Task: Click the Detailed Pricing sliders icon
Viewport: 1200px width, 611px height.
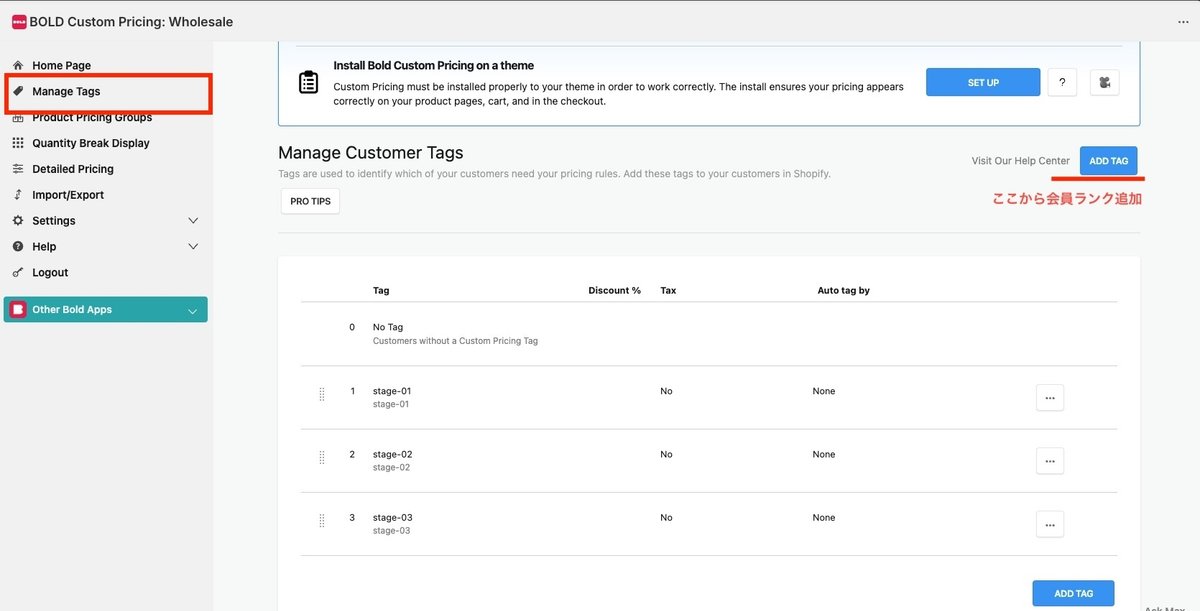Action: (x=18, y=169)
